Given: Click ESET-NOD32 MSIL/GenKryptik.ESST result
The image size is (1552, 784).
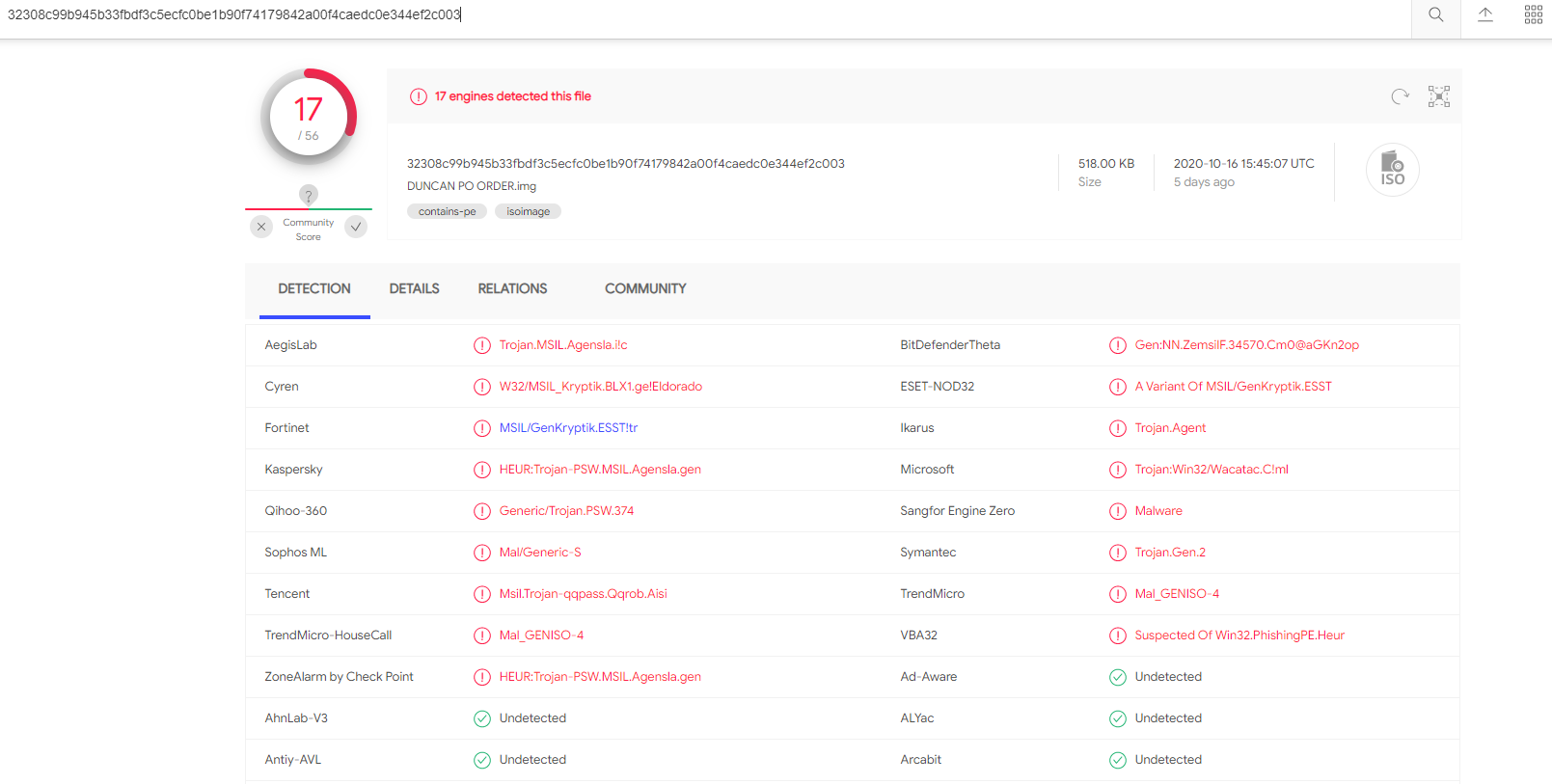Looking at the screenshot, I should (1234, 387).
